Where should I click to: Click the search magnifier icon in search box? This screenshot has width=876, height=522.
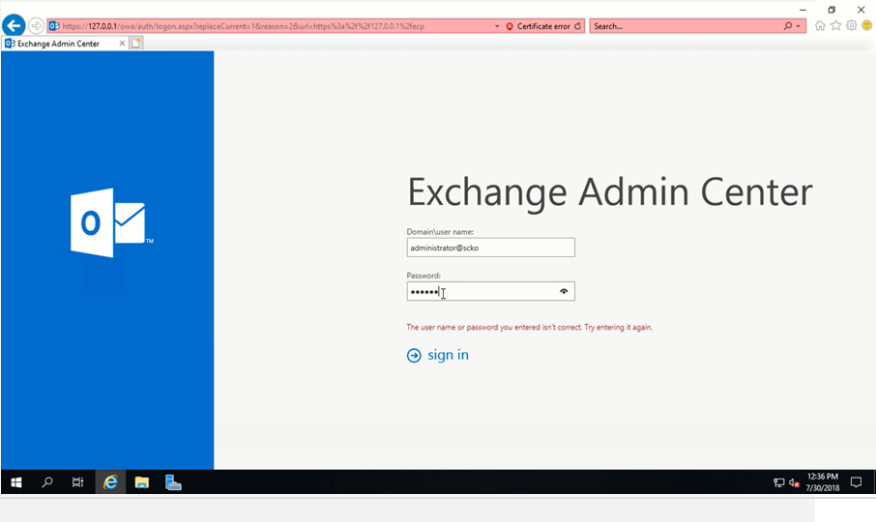coord(788,26)
